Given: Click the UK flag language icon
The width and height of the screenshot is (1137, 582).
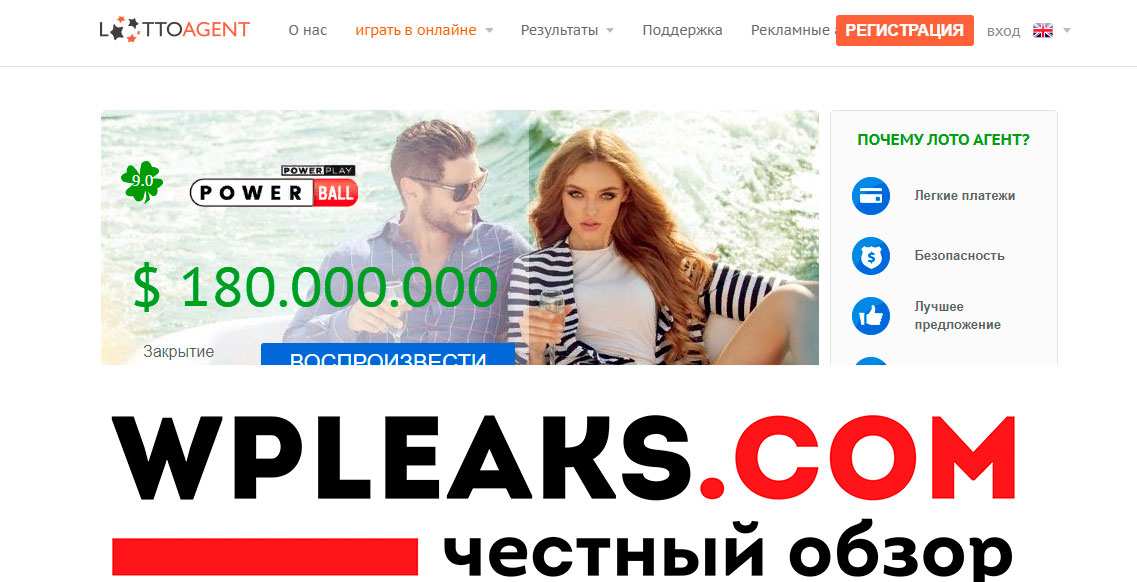Looking at the screenshot, I should pyautogui.click(x=1043, y=30).
